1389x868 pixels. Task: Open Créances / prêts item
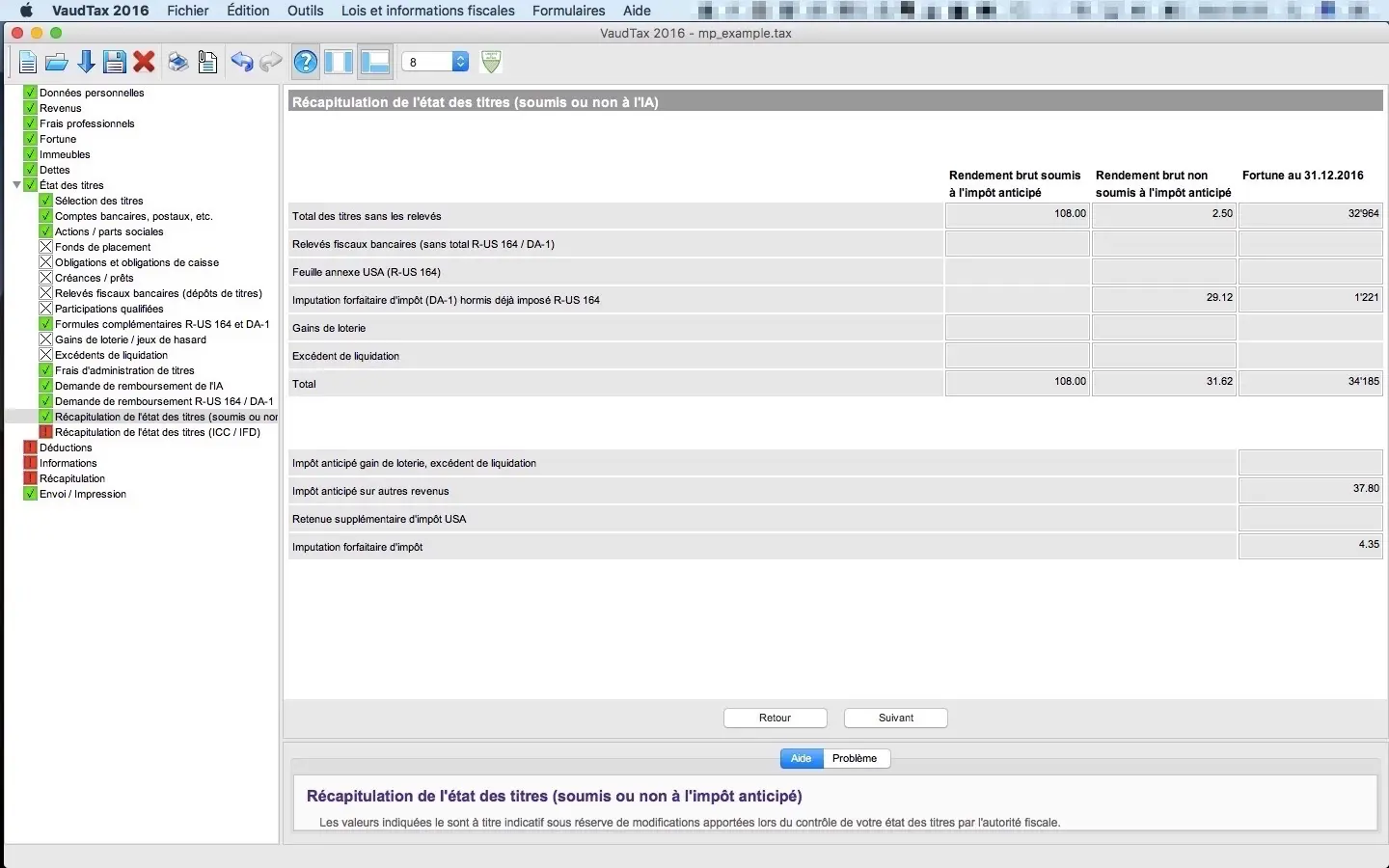click(95, 278)
